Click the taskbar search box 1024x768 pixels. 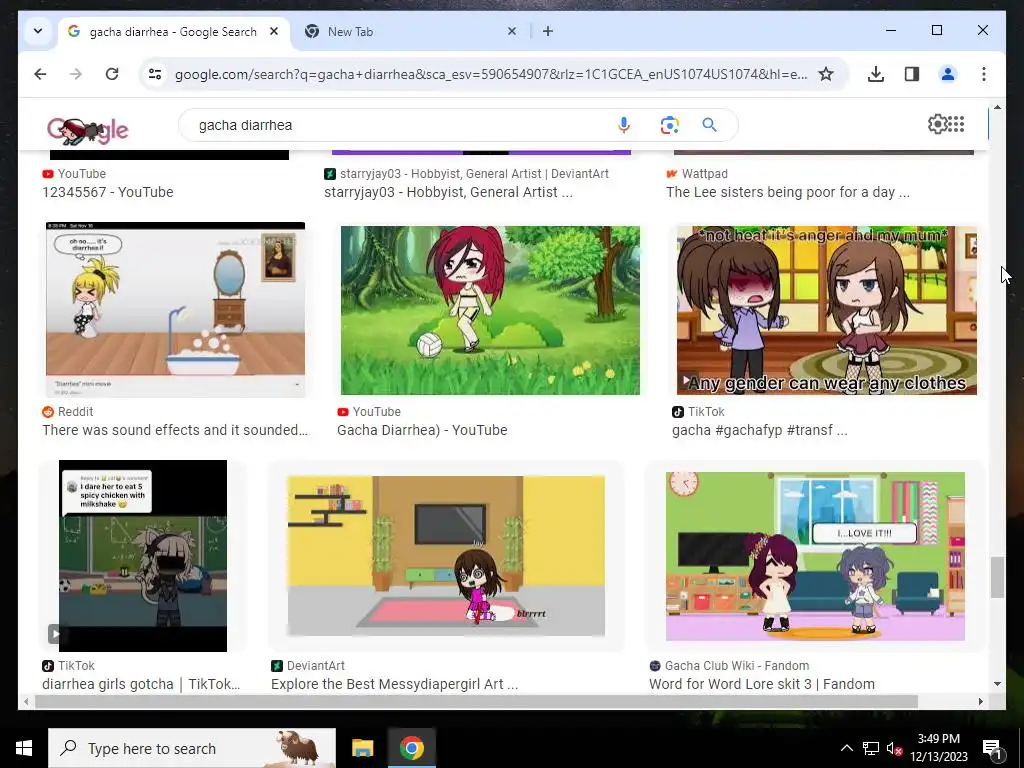click(192, 748)
